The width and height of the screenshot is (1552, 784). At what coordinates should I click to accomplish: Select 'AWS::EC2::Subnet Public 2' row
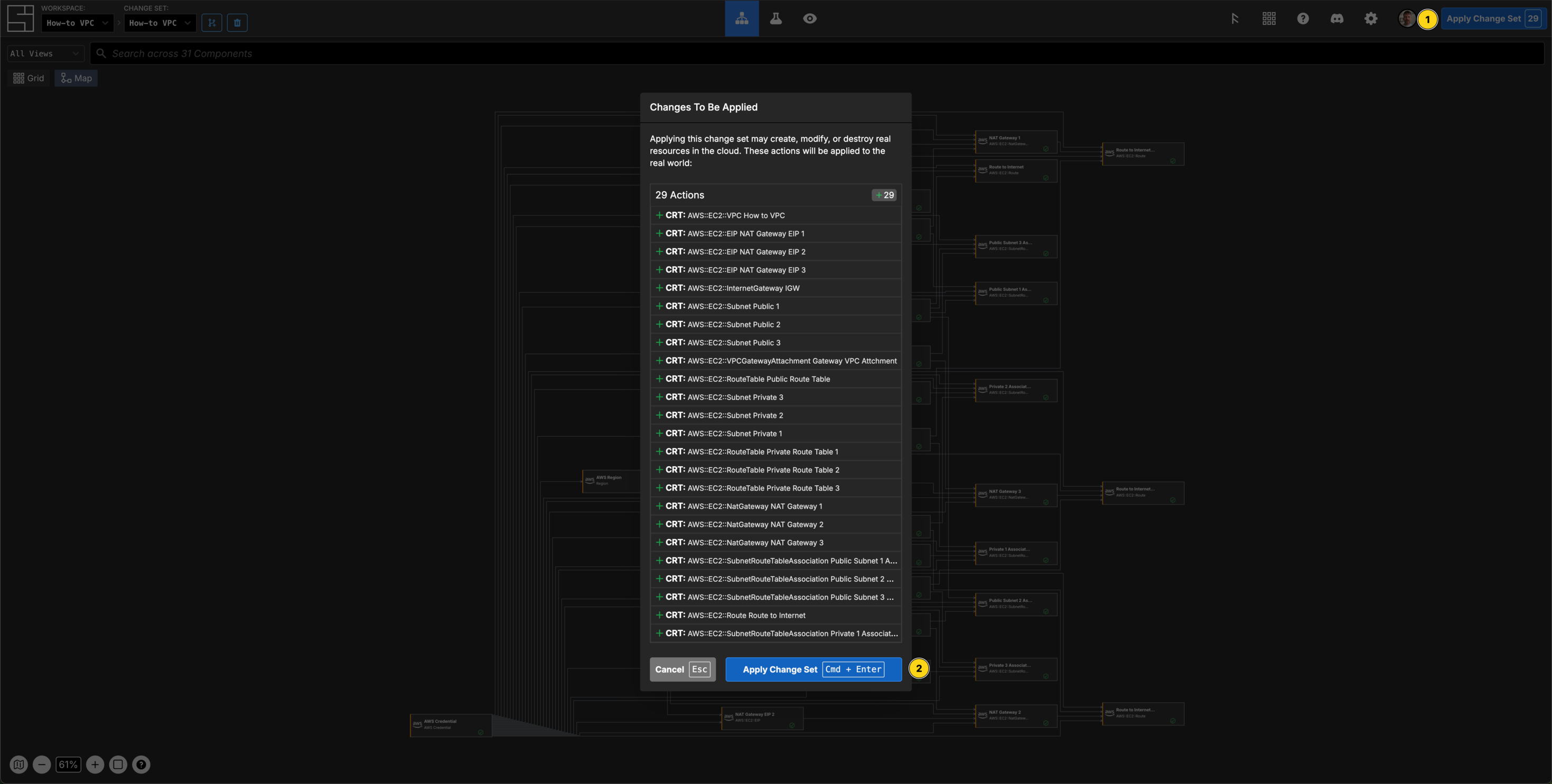point(775,325)
